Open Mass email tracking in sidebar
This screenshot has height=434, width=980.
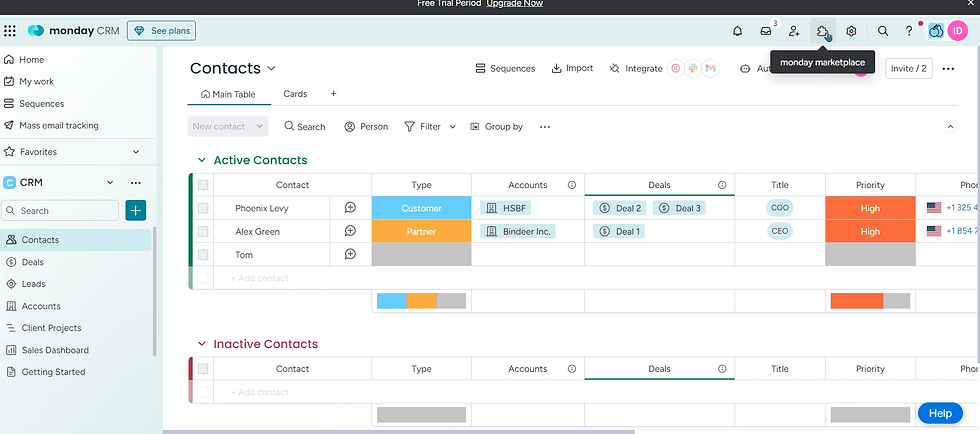(x=51, y=126)
